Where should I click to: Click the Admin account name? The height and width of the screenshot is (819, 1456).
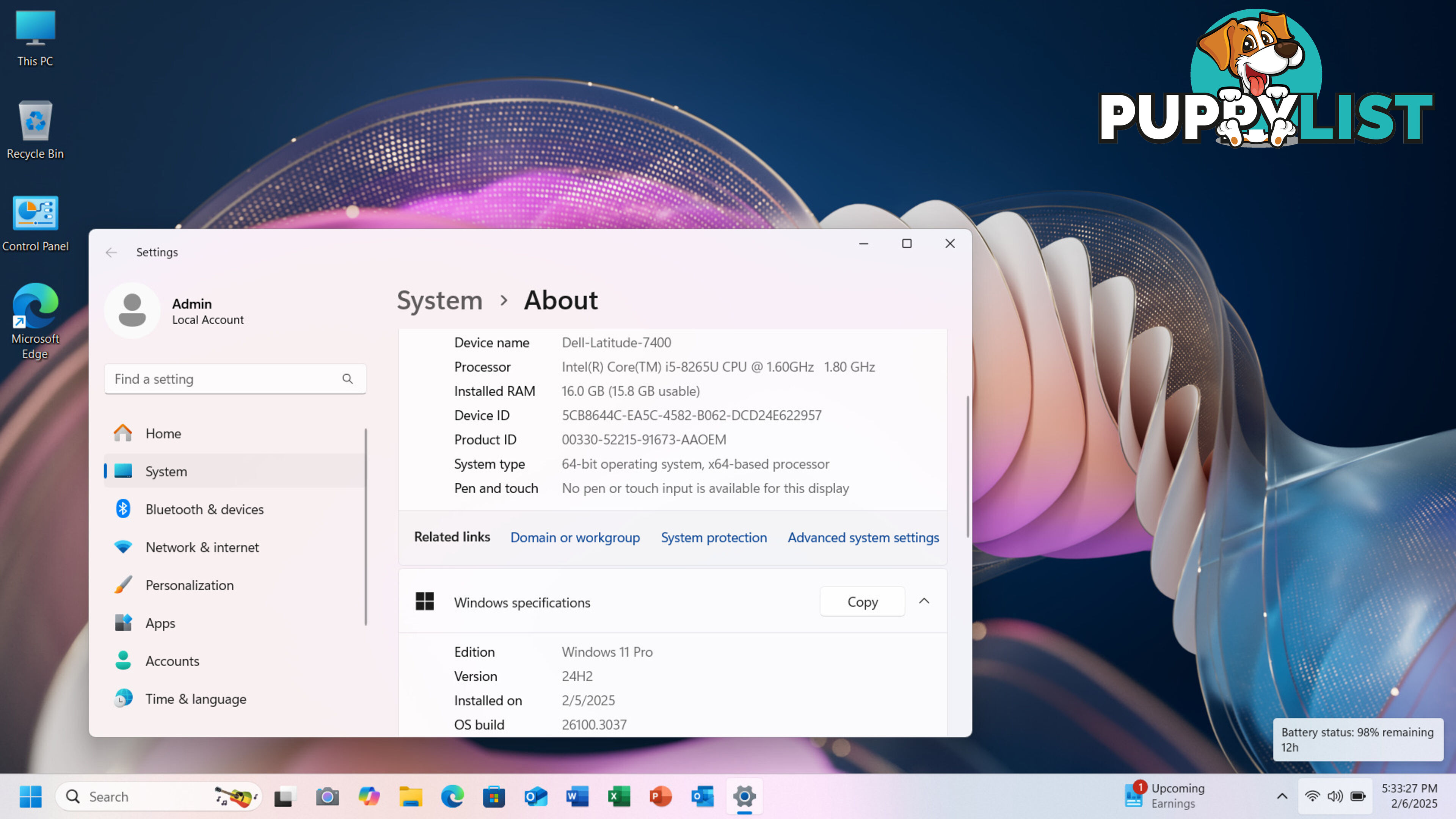[x=192, y=303]
